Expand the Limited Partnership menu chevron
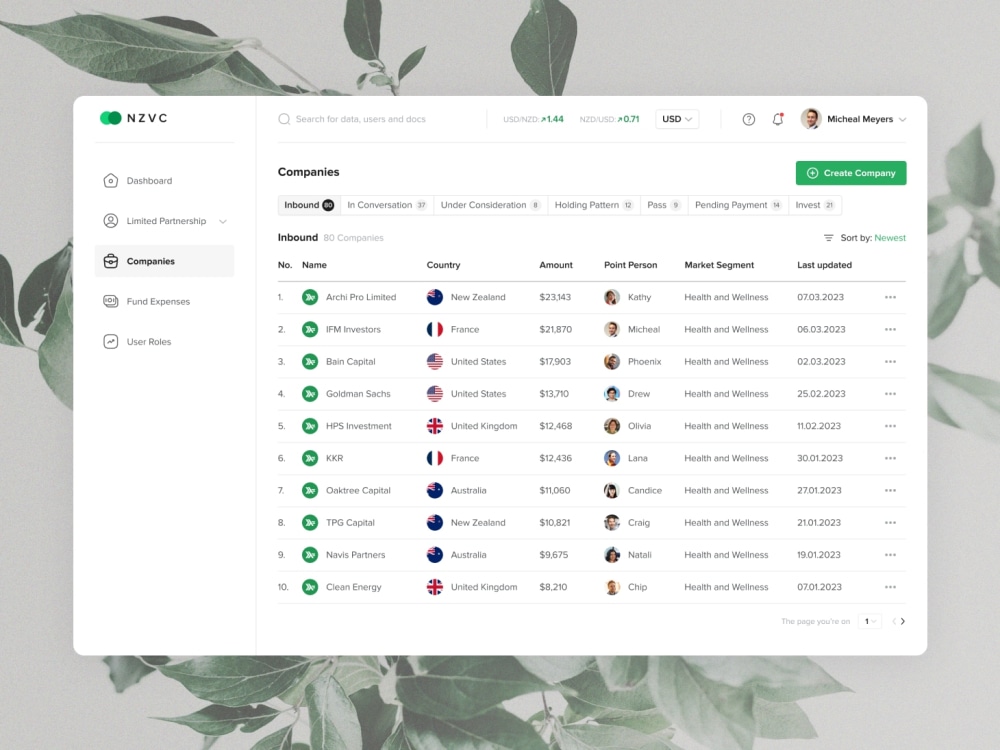The image size is (1000, 750). [223, 221]
